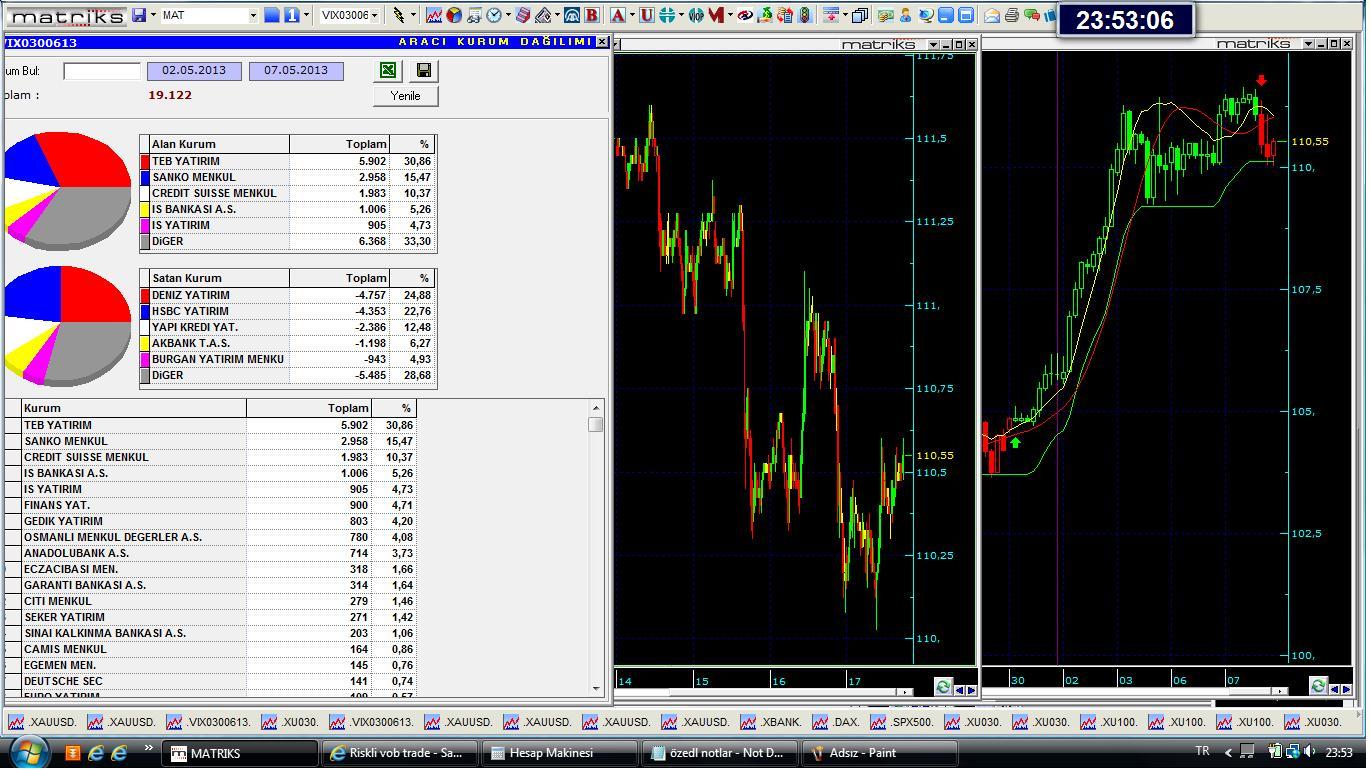Image resolution: width=1370 pixels, height=770 pixels.
Task: Select ECZACIBASI MEN. row in list
Action: (208, 569)
